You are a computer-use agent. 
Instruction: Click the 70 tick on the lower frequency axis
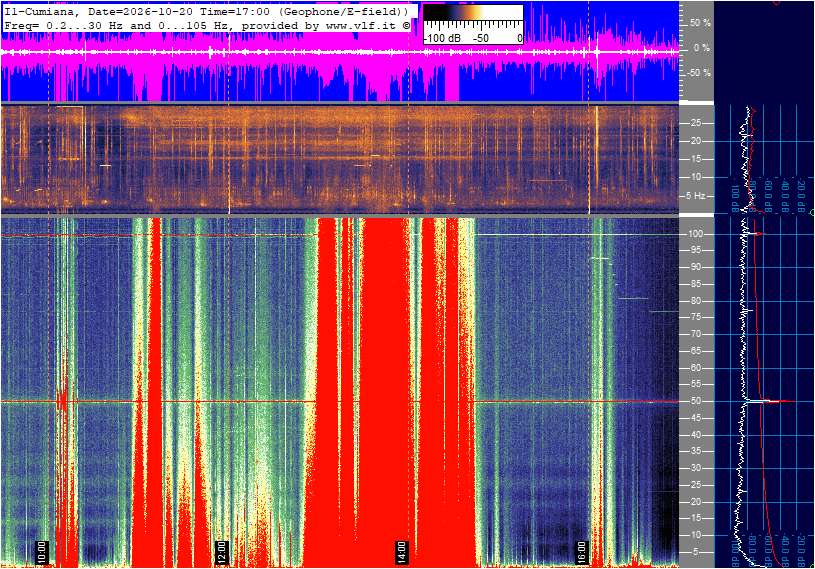coord(695,334)
